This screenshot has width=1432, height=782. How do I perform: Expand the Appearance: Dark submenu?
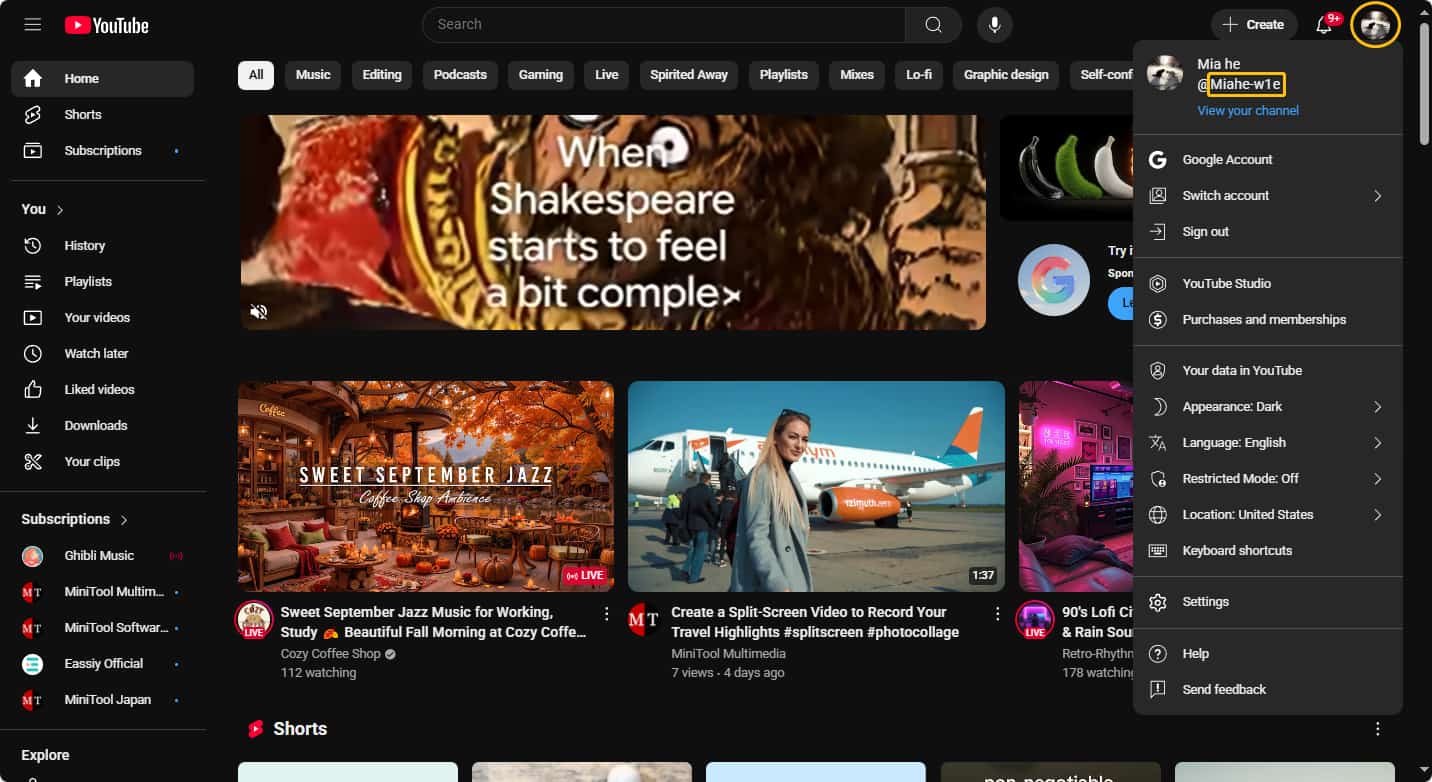coord(1268,406)
